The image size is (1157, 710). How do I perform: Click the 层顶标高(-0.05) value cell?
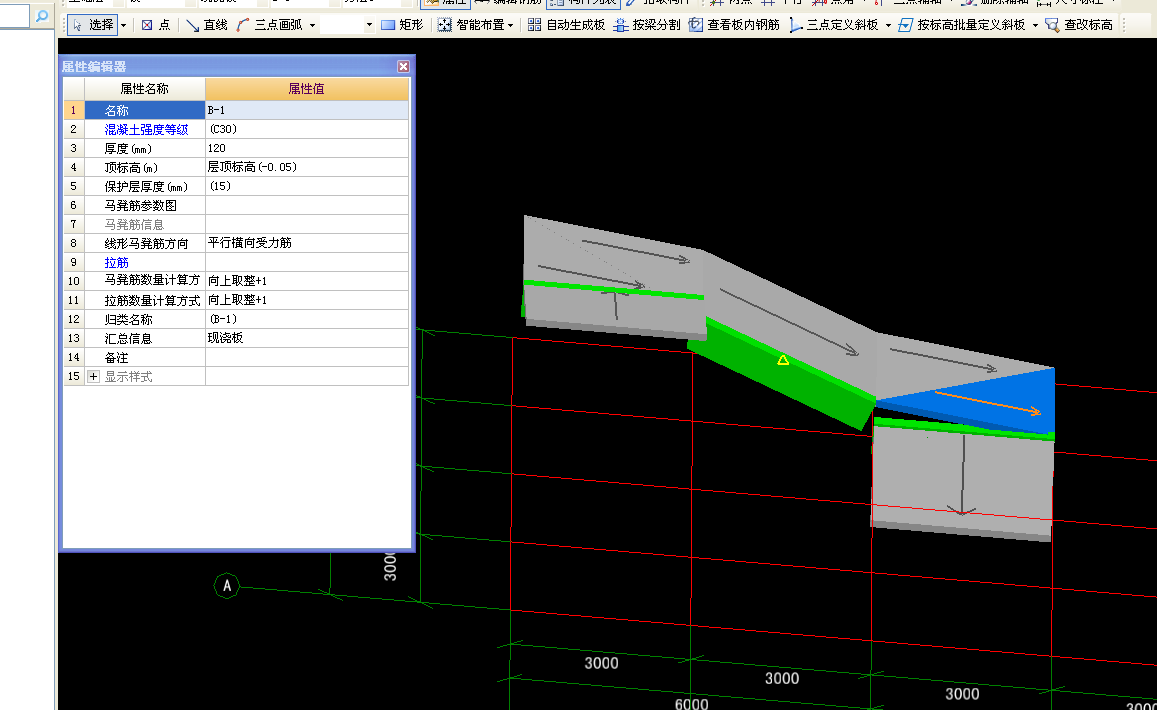pos(306,168)
